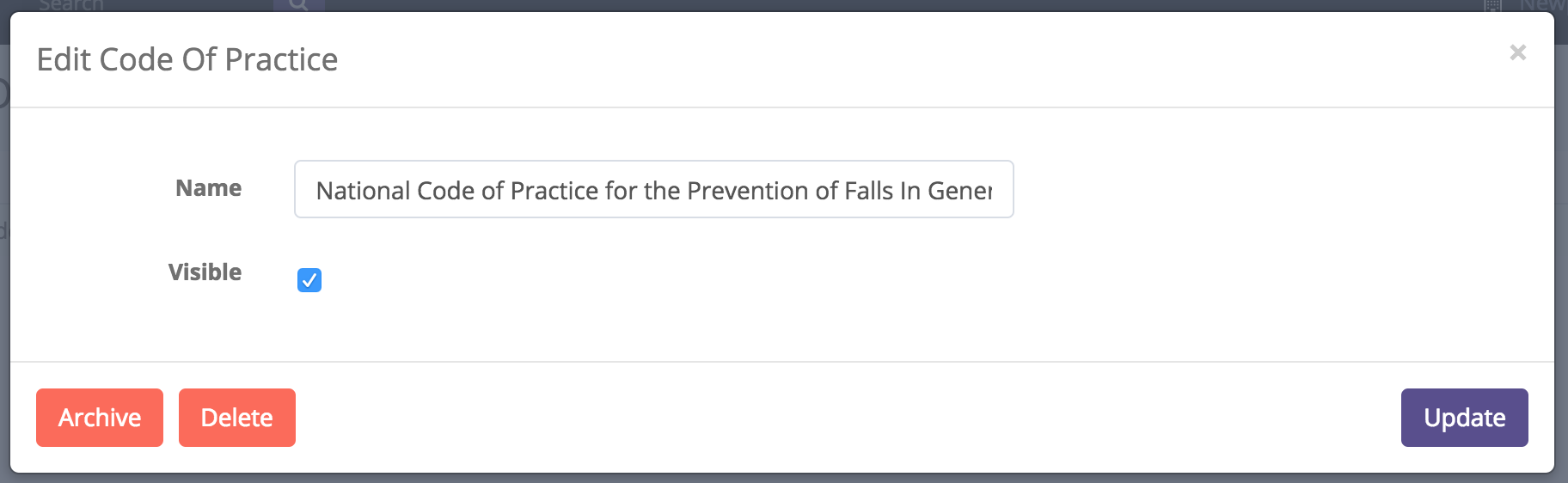
Task: Archive this code of practice
Action: click(x=100, y=418)
